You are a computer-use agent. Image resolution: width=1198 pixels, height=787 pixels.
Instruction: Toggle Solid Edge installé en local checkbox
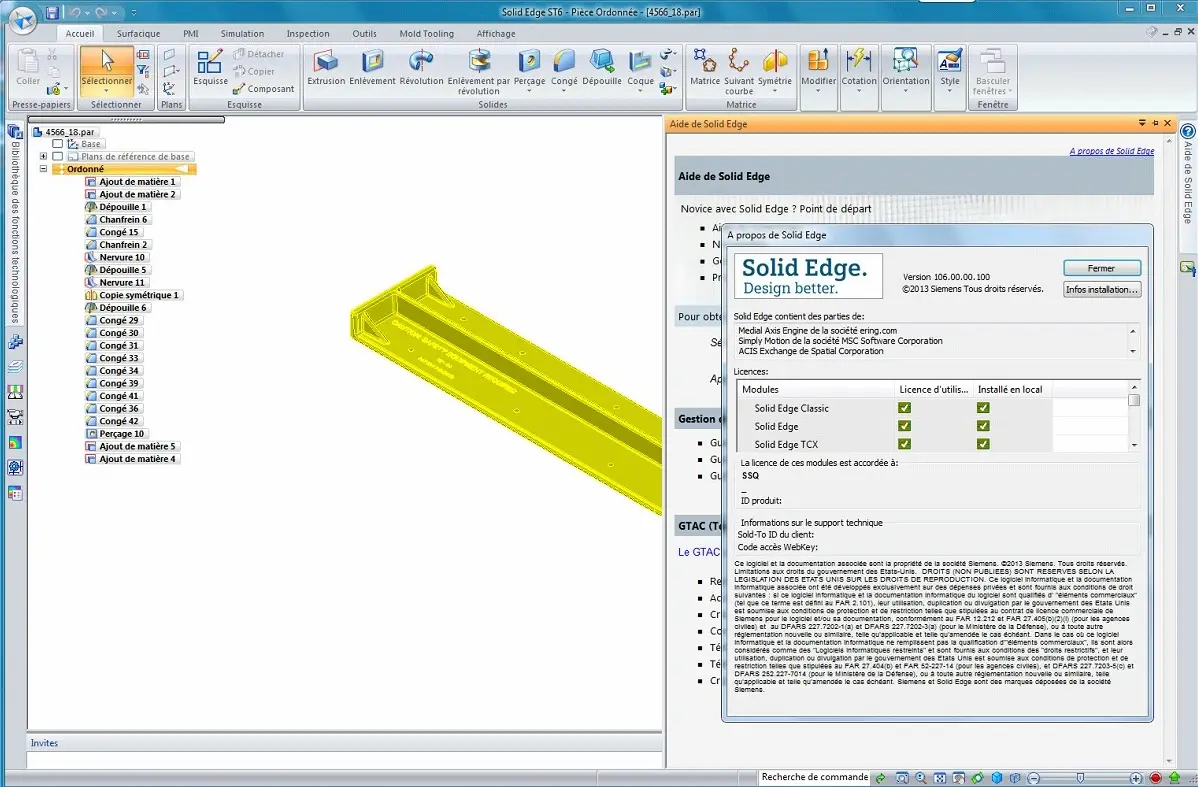coord(983,426)
